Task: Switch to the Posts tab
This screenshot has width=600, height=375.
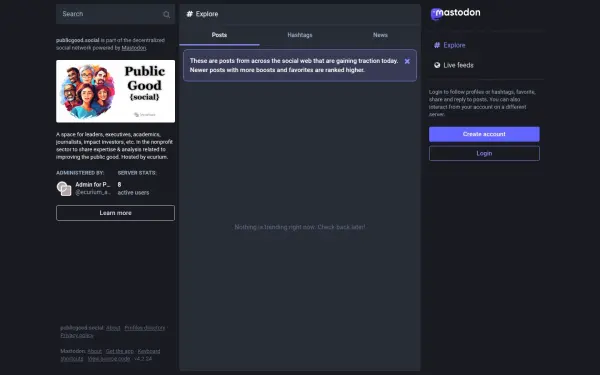Action: (219, 35)
